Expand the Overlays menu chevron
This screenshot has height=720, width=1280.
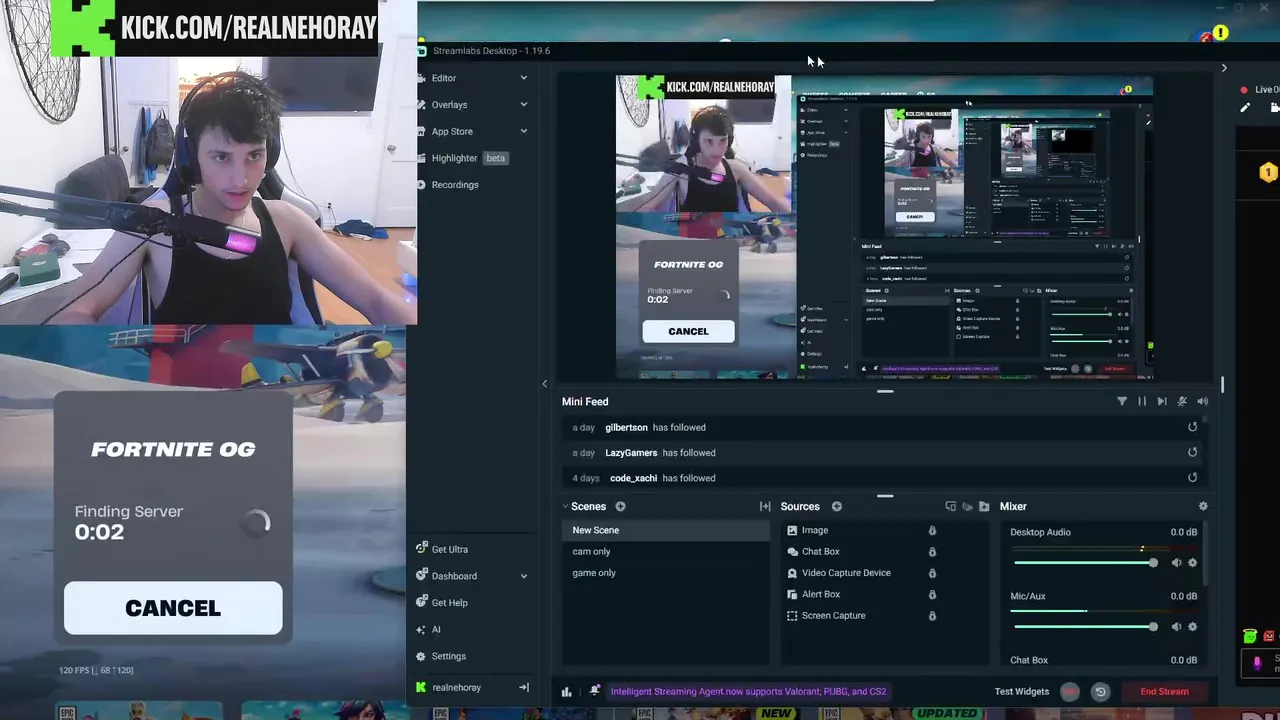pos(523,105)
